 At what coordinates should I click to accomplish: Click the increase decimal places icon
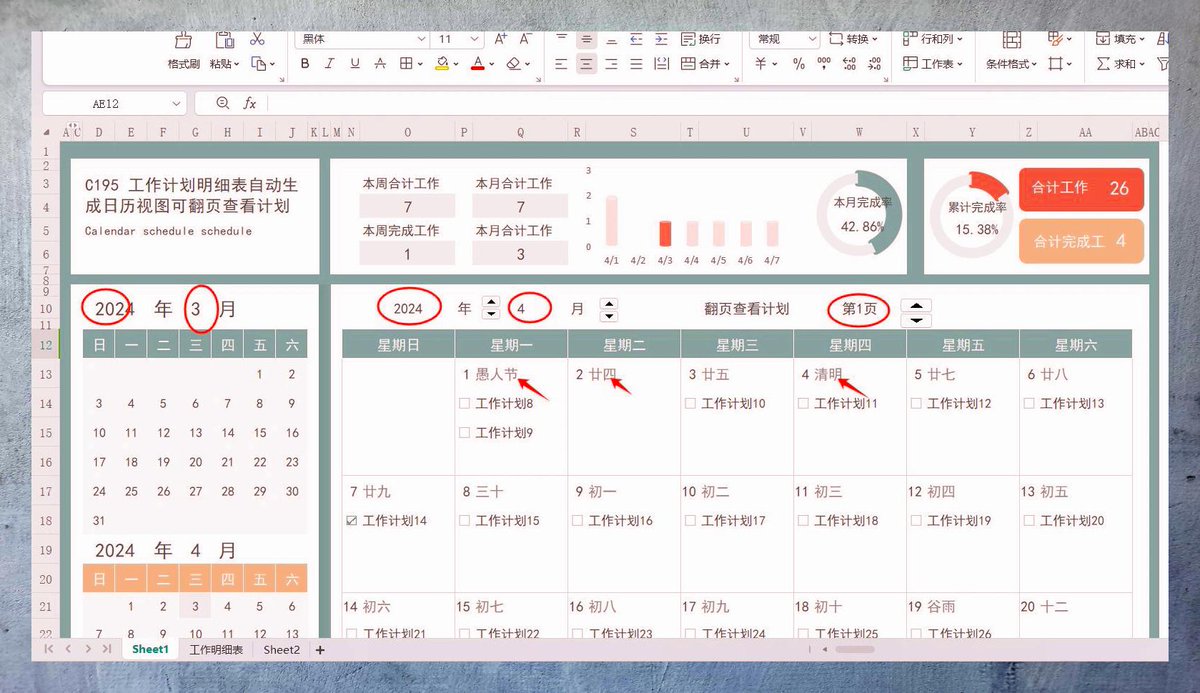tap(849, 63)
